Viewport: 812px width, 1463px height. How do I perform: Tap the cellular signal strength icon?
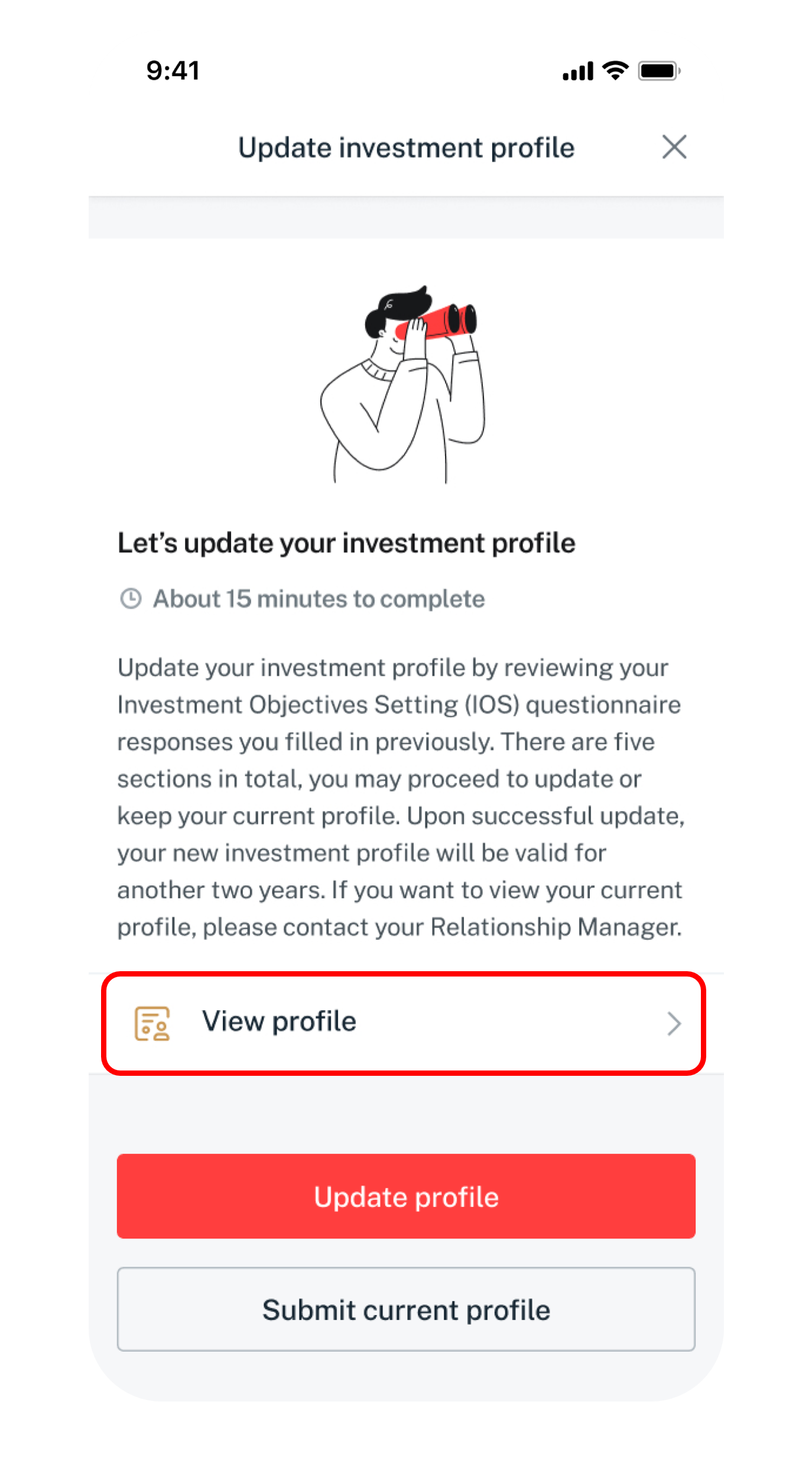(577, 72)
